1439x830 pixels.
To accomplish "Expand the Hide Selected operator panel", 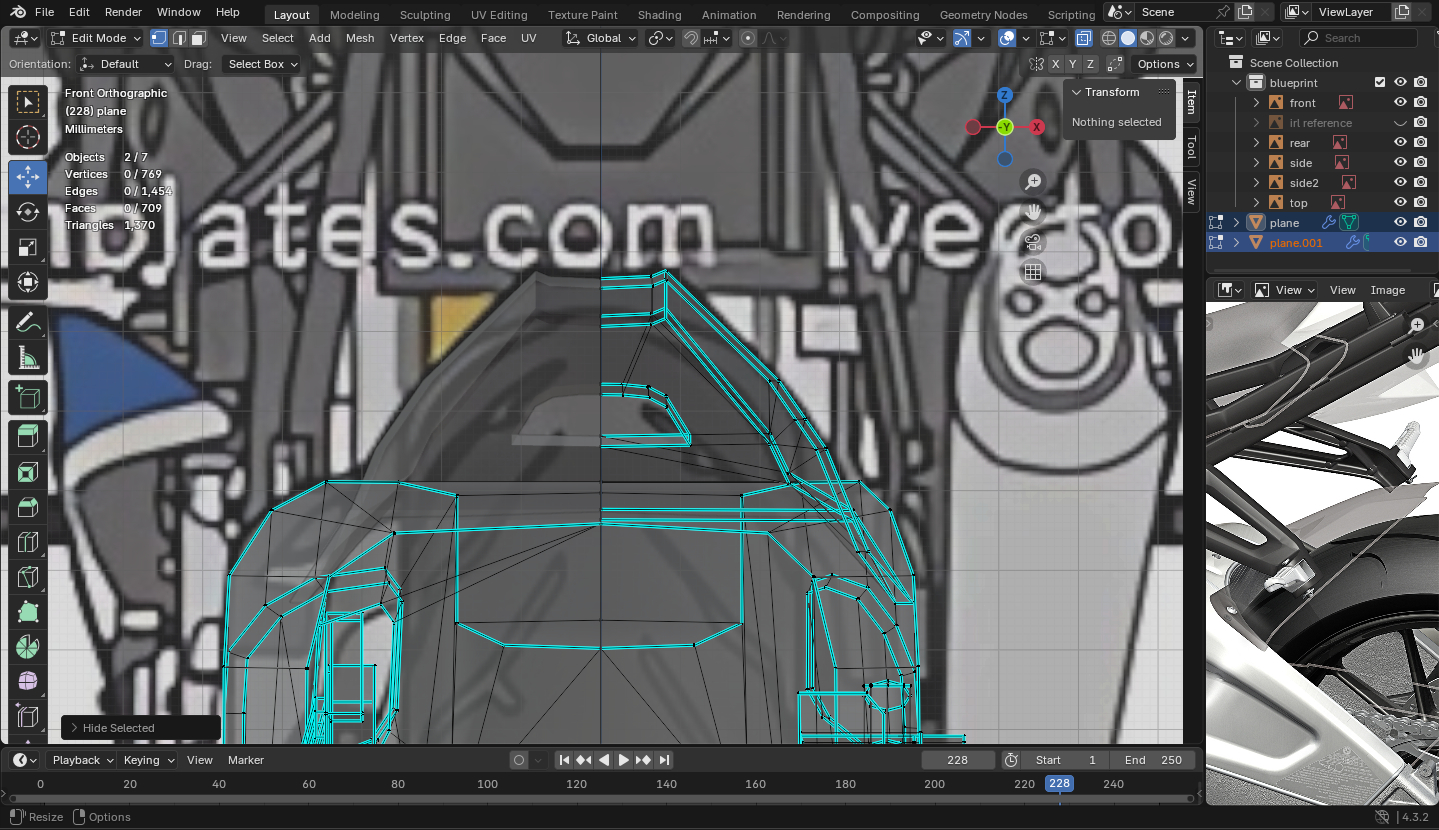I will tap(74, 728).
